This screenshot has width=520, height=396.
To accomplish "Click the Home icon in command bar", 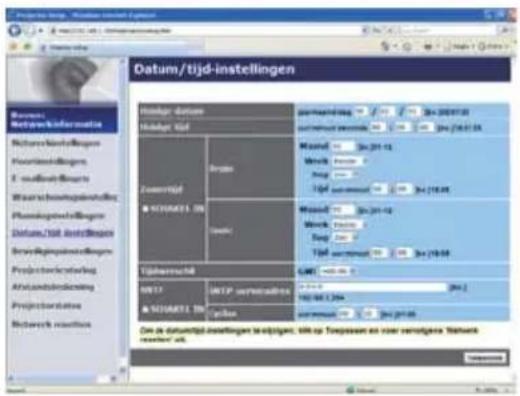I will (x=385, y=47).
